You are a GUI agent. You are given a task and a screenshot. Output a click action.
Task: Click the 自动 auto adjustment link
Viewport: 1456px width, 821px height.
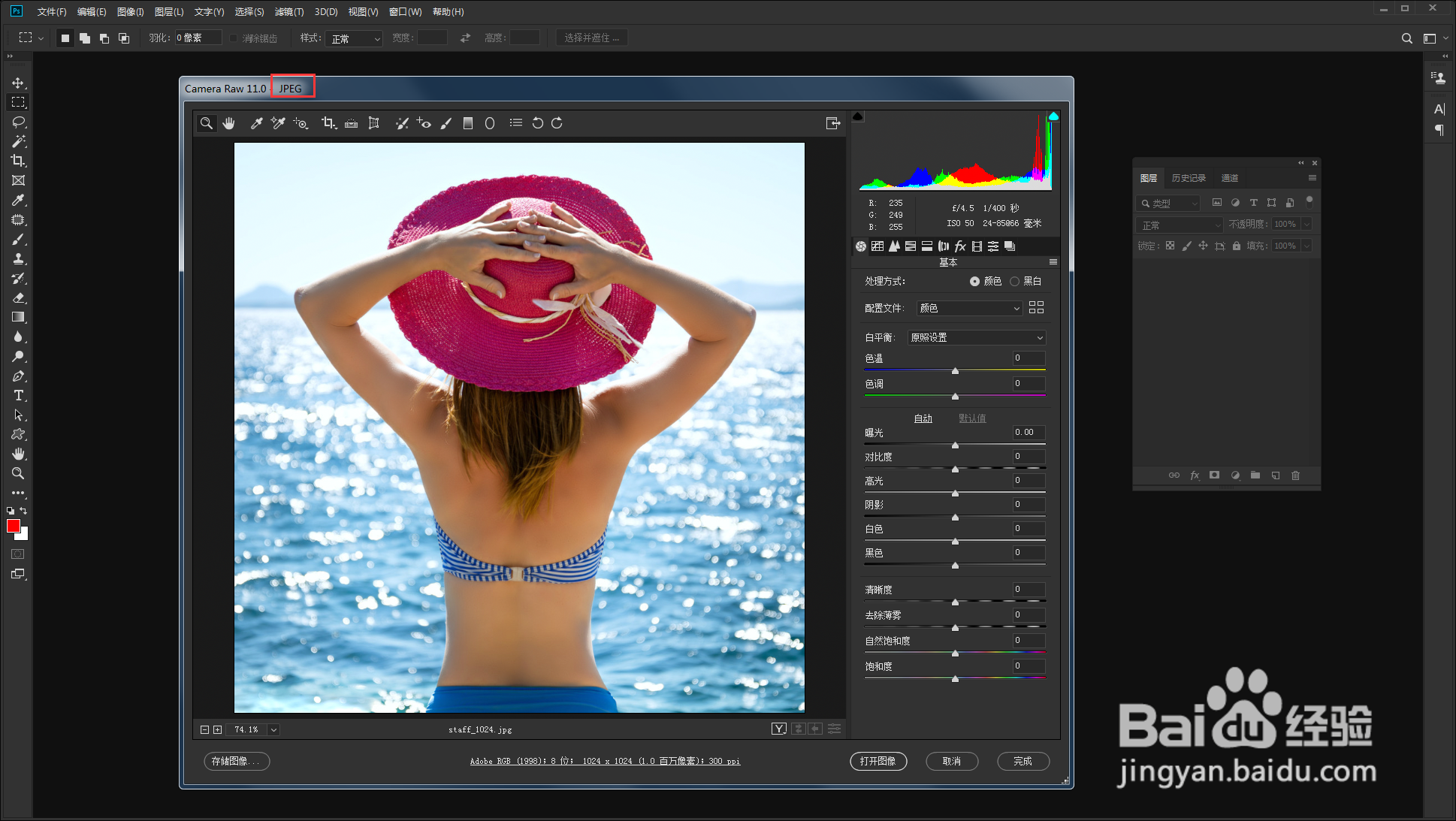[x=923, y=418]
